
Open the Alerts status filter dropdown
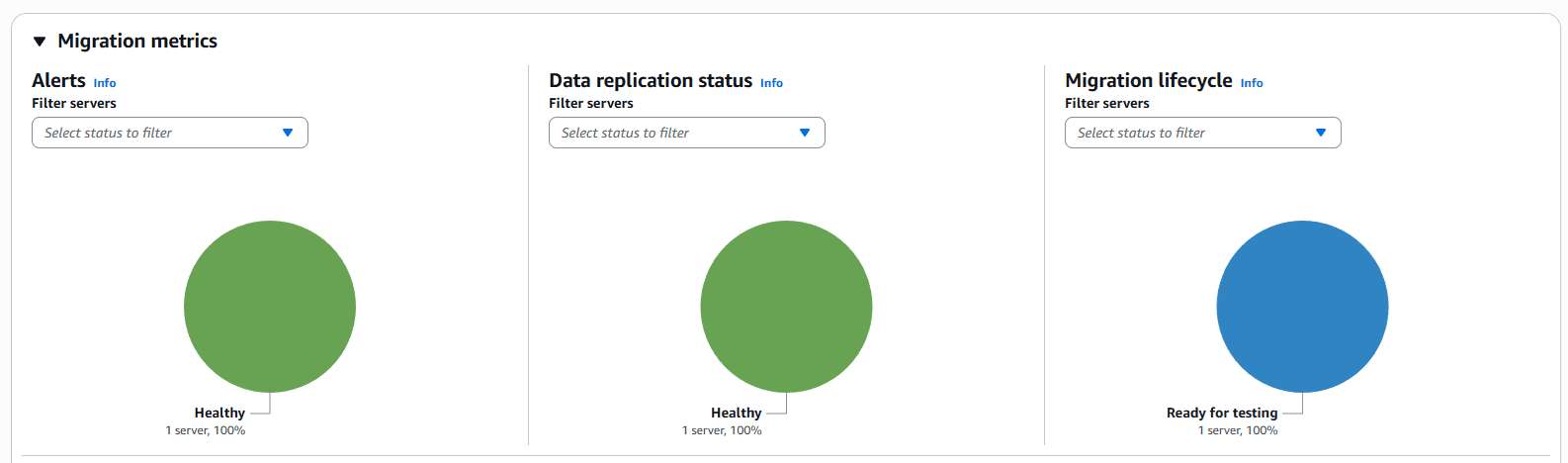click(x=170, y=133)
